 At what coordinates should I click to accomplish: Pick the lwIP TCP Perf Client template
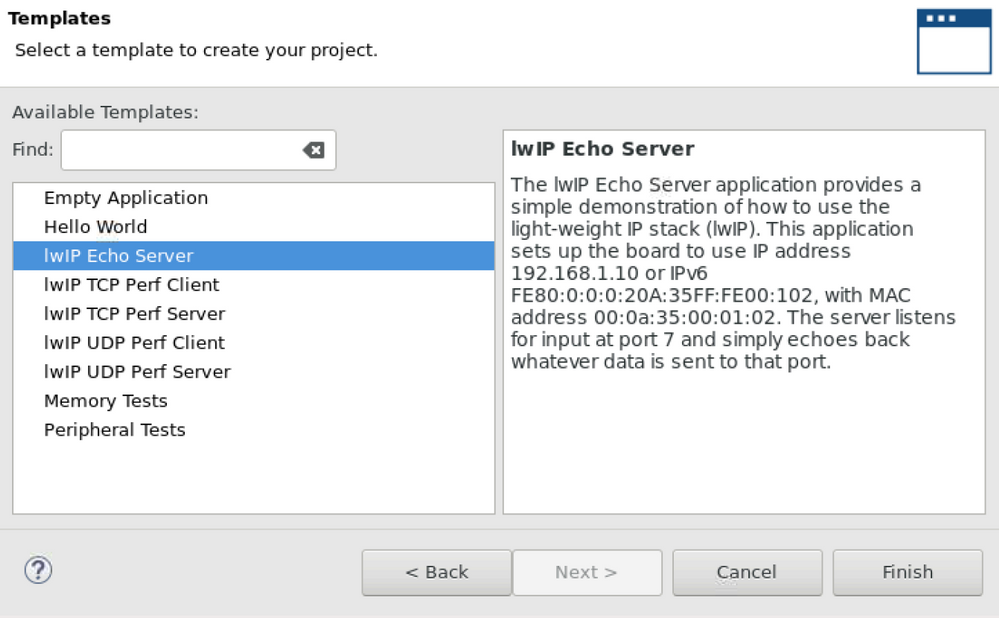(x=132, y=285)
